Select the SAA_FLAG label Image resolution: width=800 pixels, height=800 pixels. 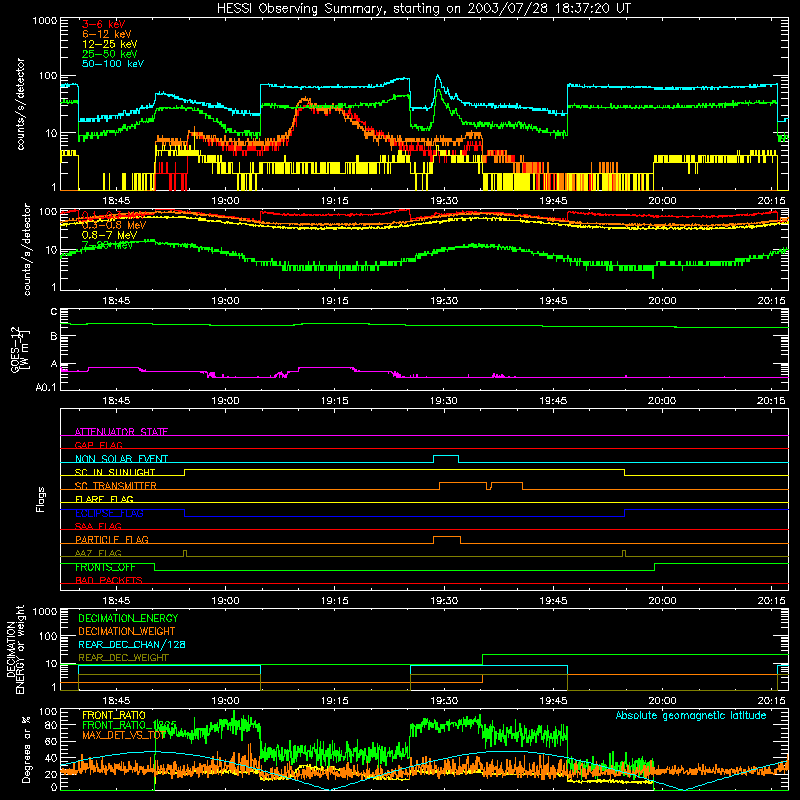point(98,526)
